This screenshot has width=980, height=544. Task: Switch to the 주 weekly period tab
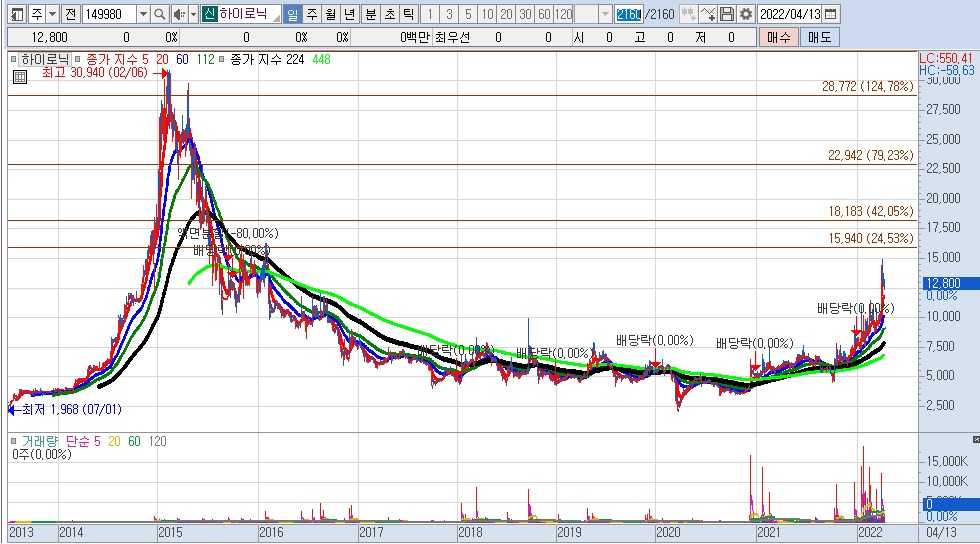coord(311,14)
